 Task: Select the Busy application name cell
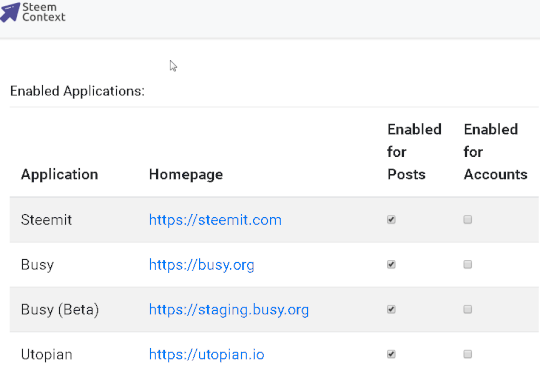37,265
